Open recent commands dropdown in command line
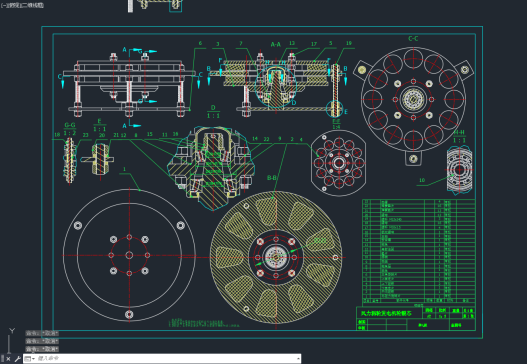This screenshot has width=527, height=364. coord(30,359)
